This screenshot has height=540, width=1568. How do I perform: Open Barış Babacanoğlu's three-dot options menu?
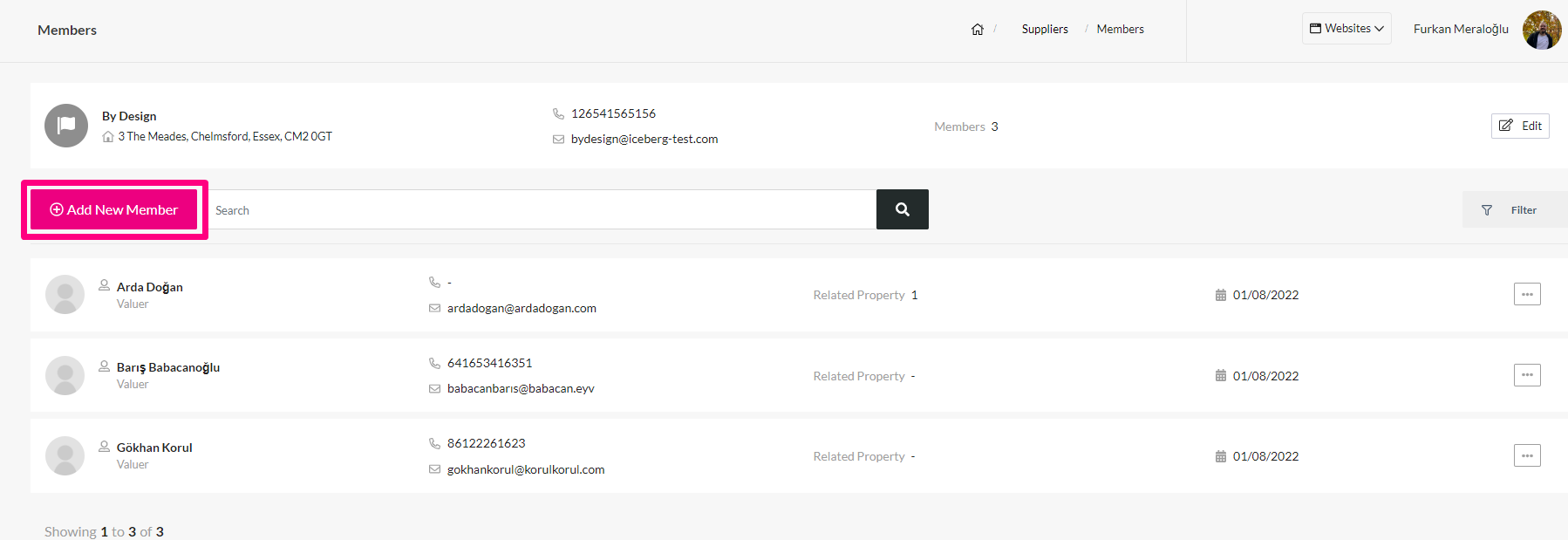tap(1527, 375)
